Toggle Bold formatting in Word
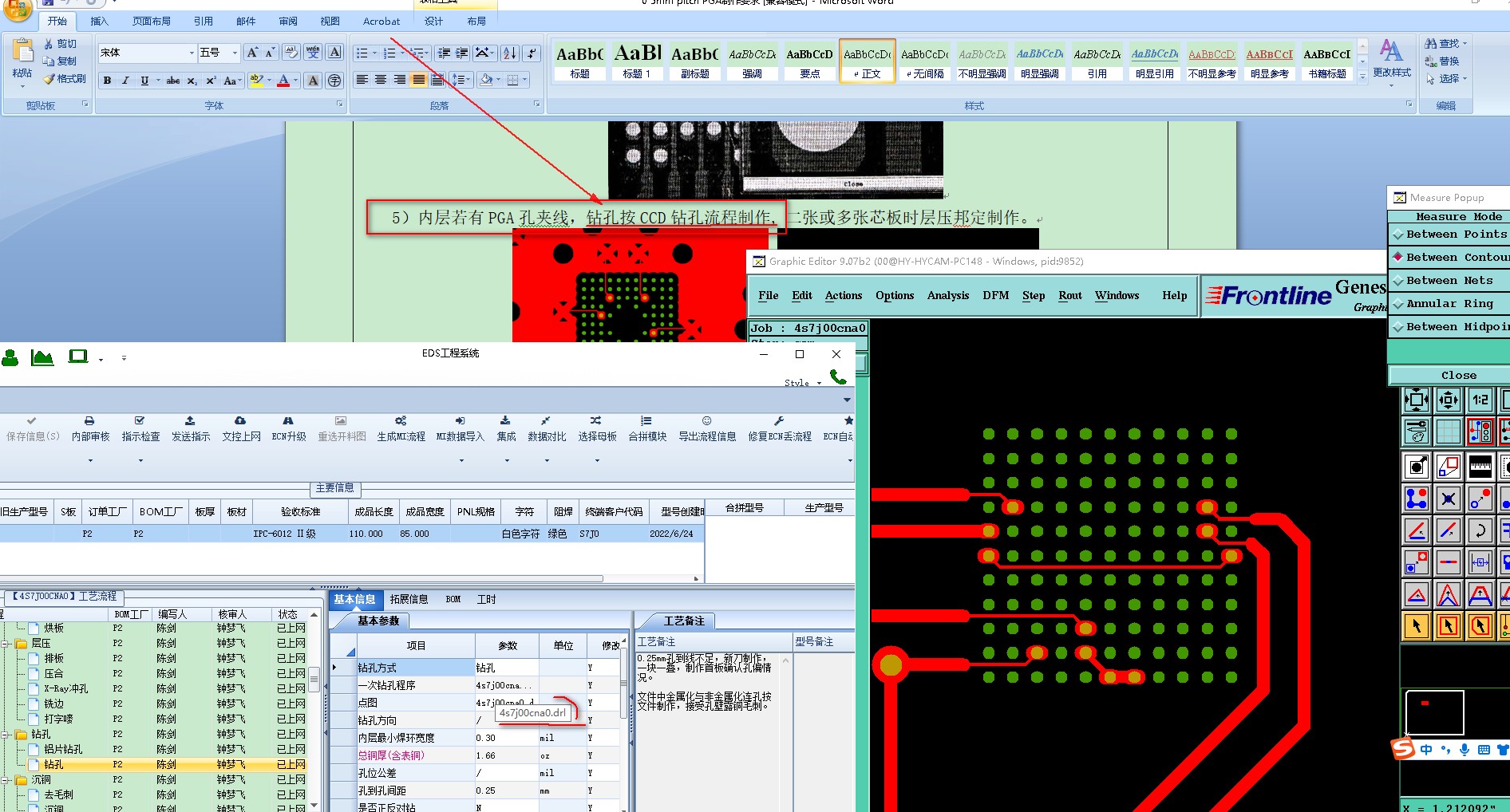The width and height of the screenshot is (1510, 812). [107, 81]
